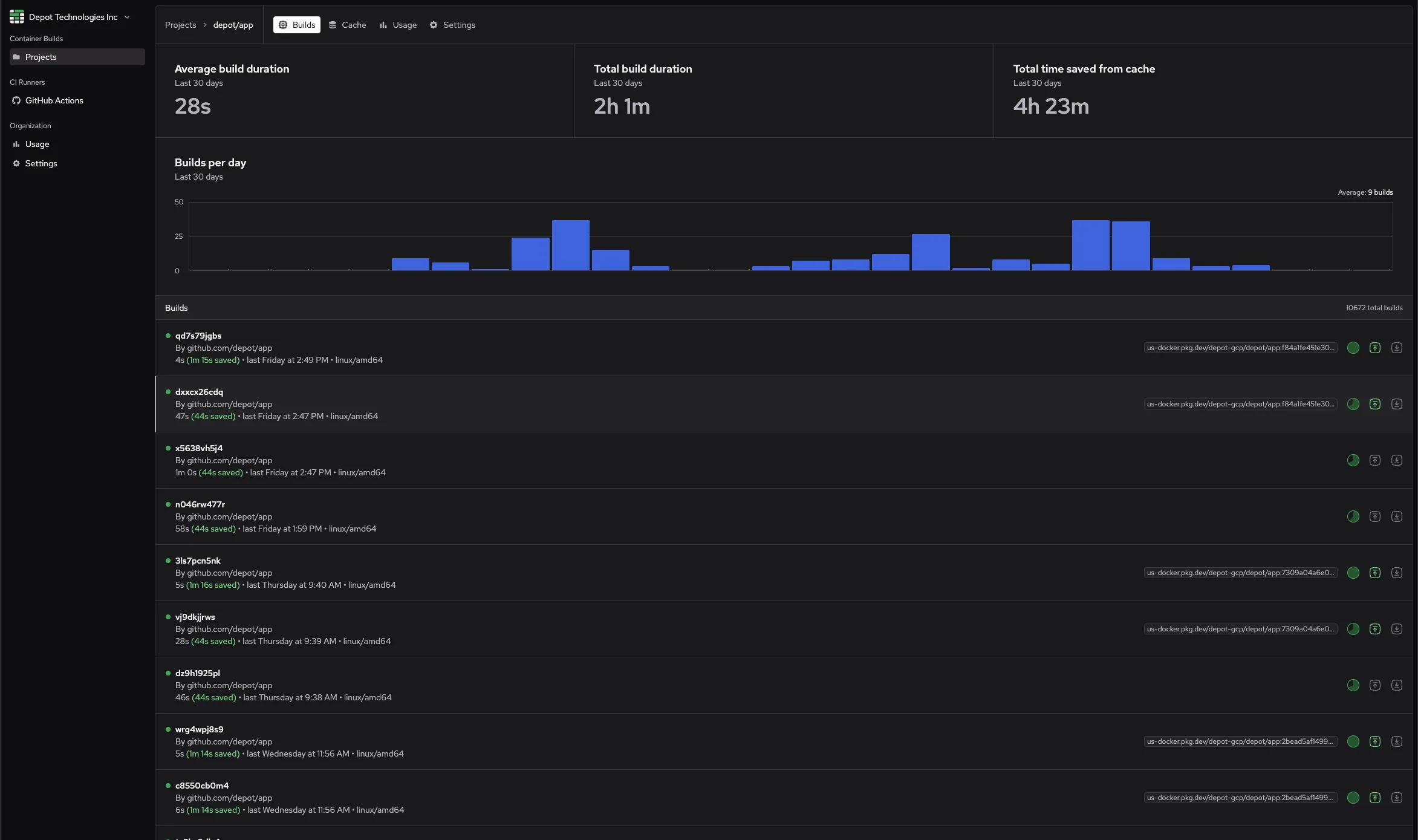Open the Depot Technologies Inc organization dropdown
The width and height of the screenshot is (1418, 840).
tap(73, 17)
